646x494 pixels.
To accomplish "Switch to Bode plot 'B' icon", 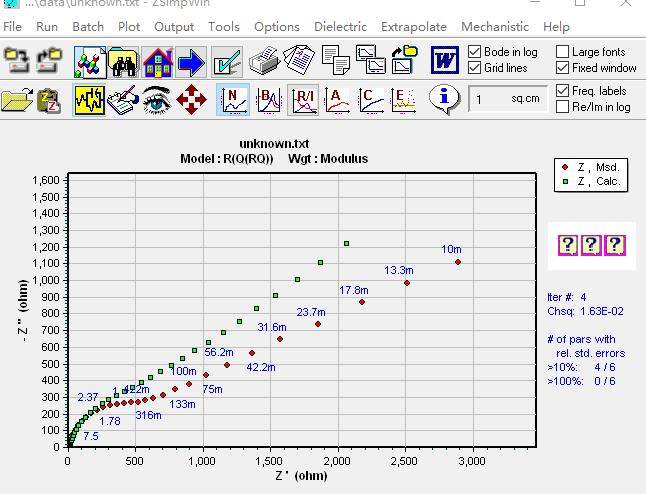I will point(268,100).
